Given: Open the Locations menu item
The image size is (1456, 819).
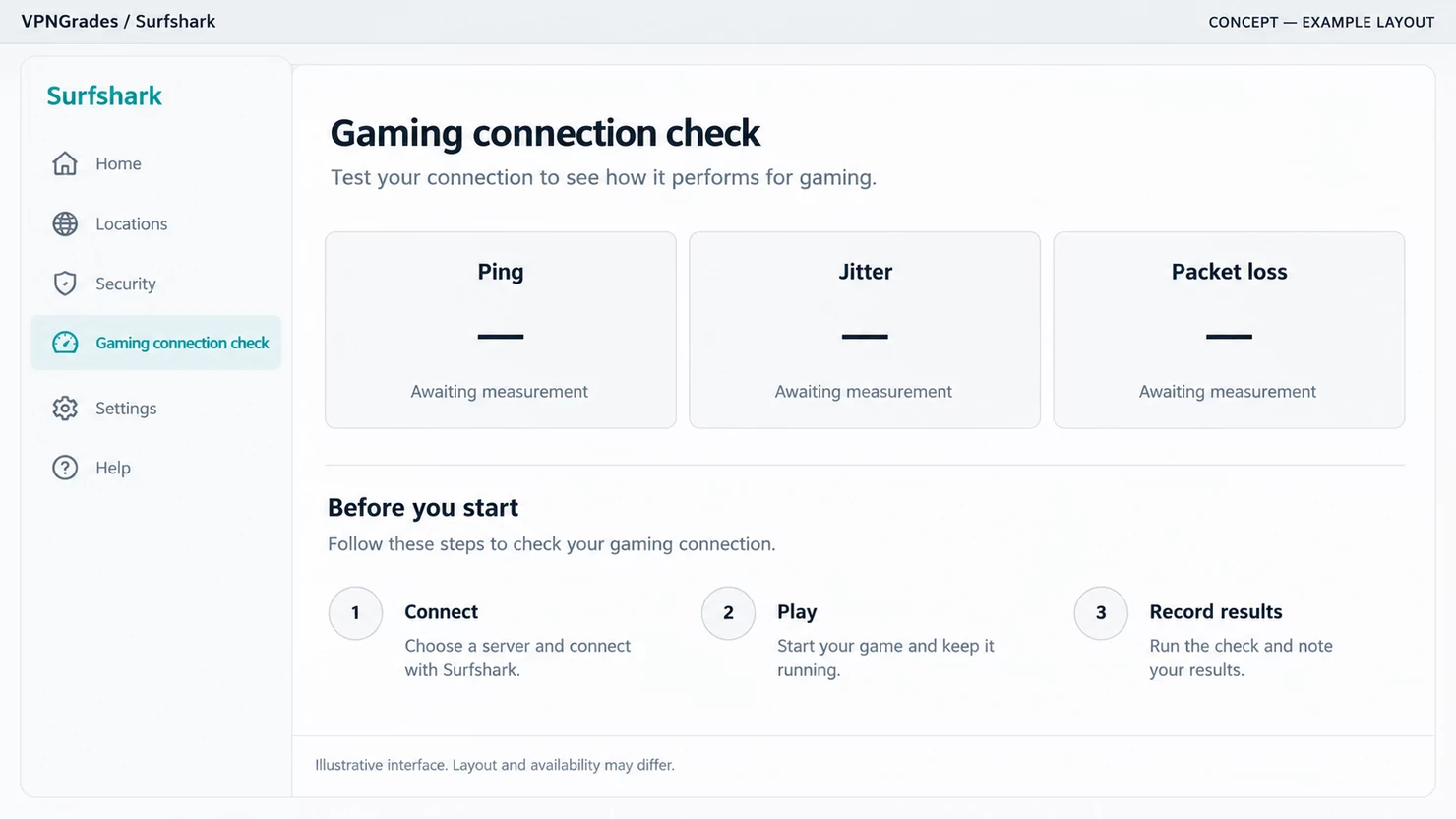Looking at the screenshot, I should click(156, 223).
